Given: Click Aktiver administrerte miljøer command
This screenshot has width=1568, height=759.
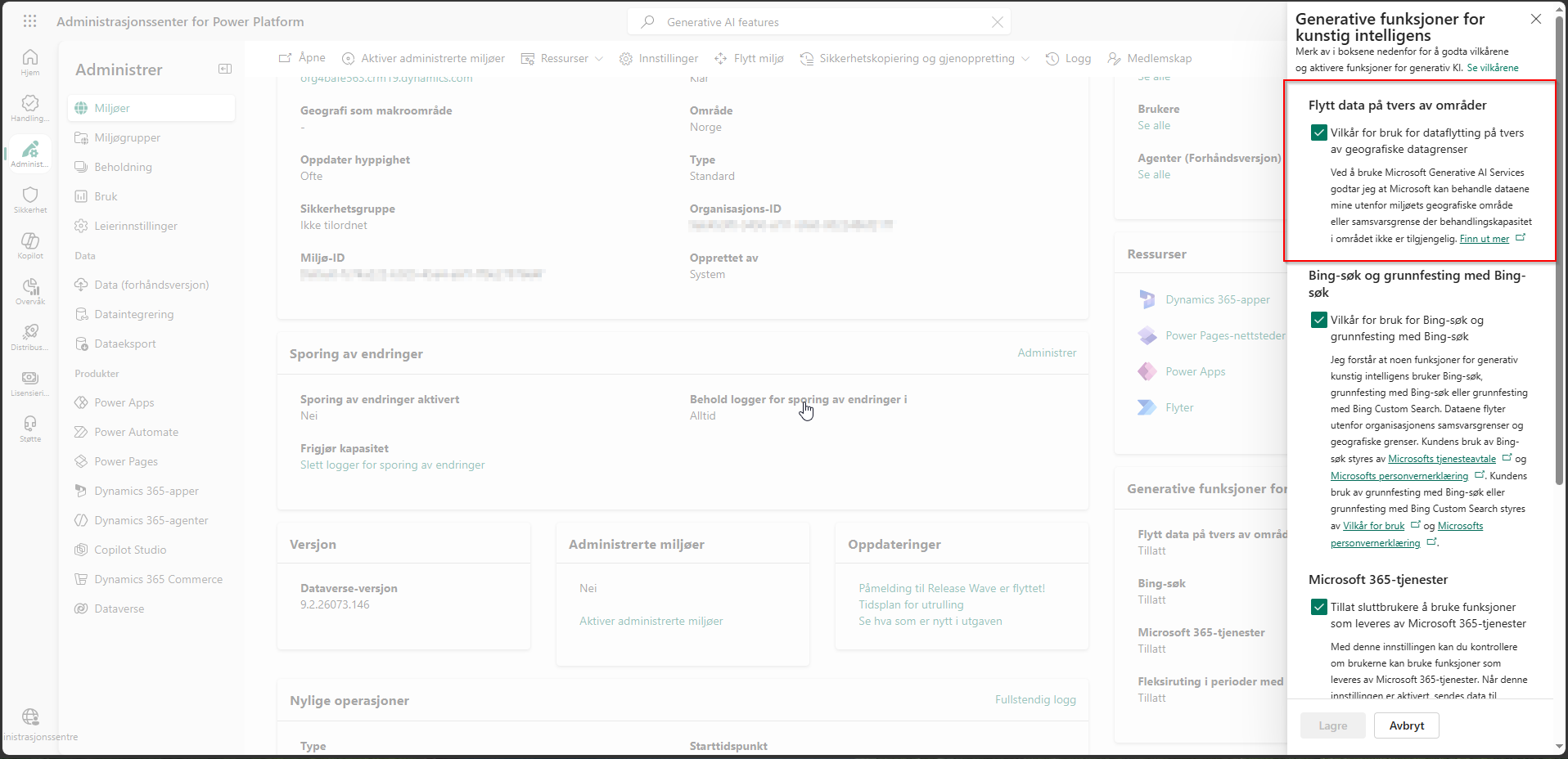Looking at the screenshot, I should click(x=423, y=58).
